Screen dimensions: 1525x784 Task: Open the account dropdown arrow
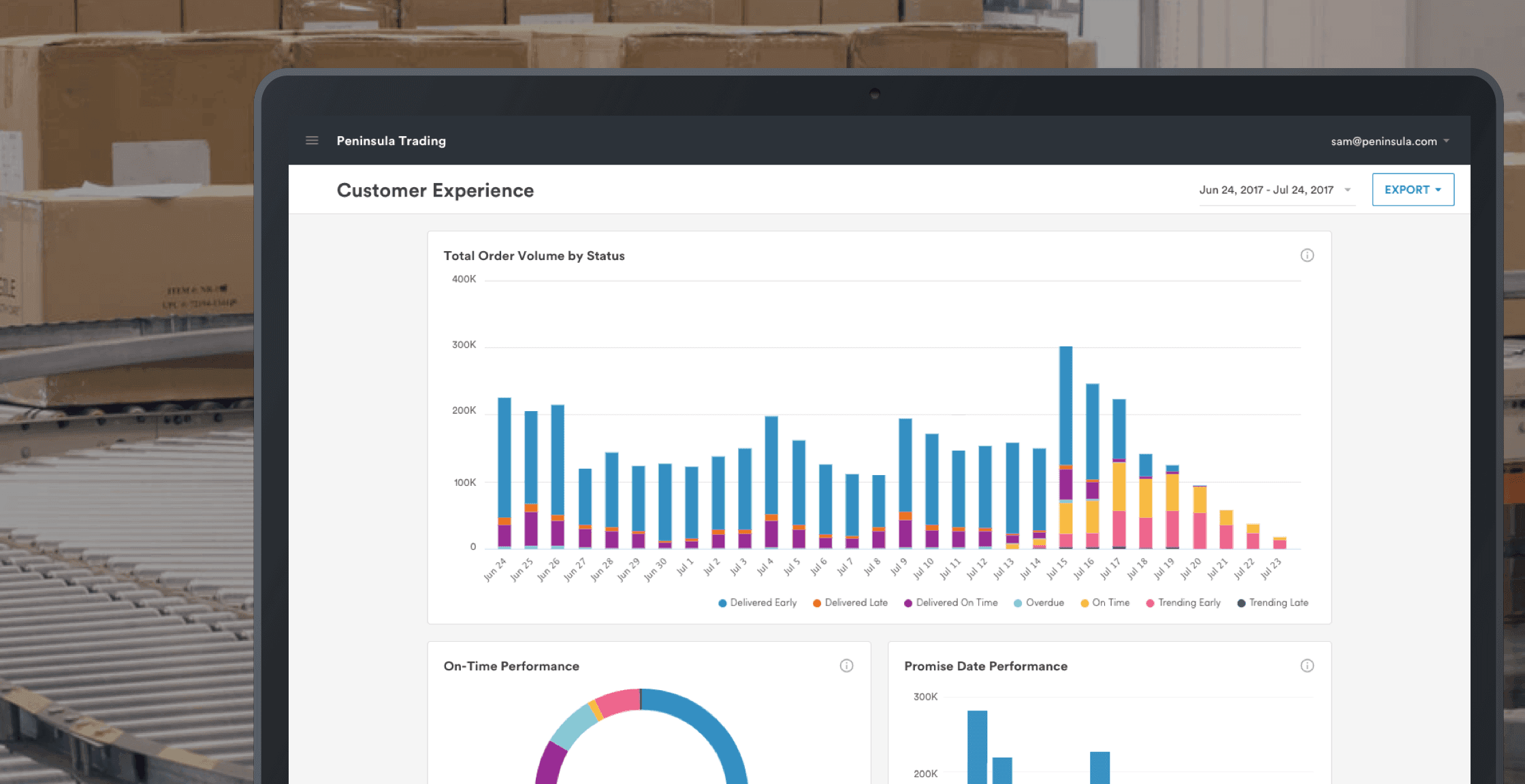1447,141
